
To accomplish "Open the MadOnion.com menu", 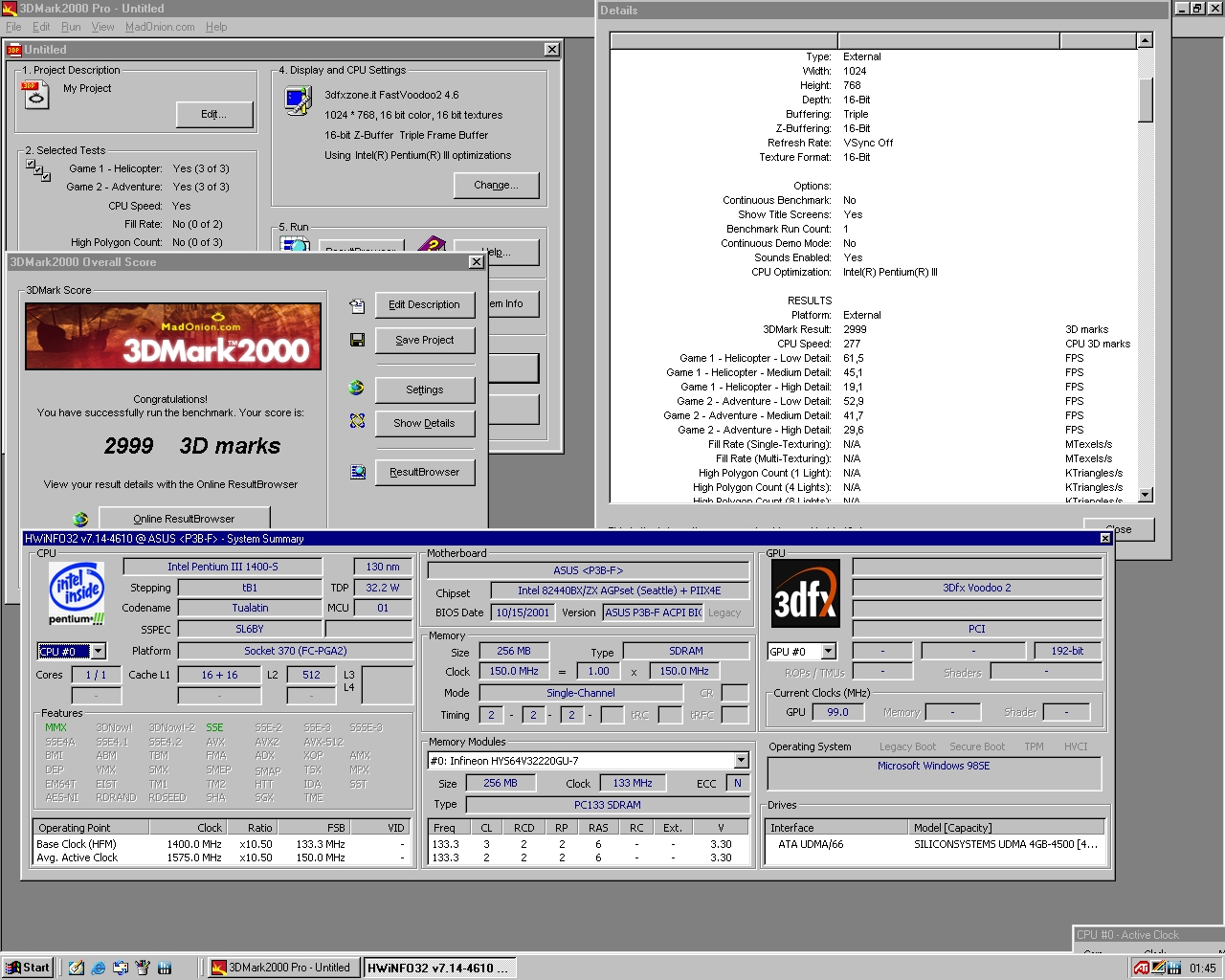I will [x=159, y=27].
